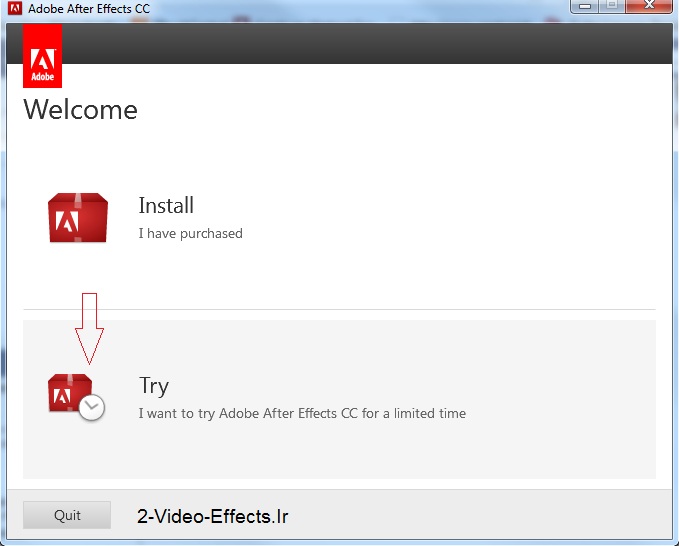Click the 'I have purchased' text
This screenshot has height=546, width=679.
click(x=191, y=233)
